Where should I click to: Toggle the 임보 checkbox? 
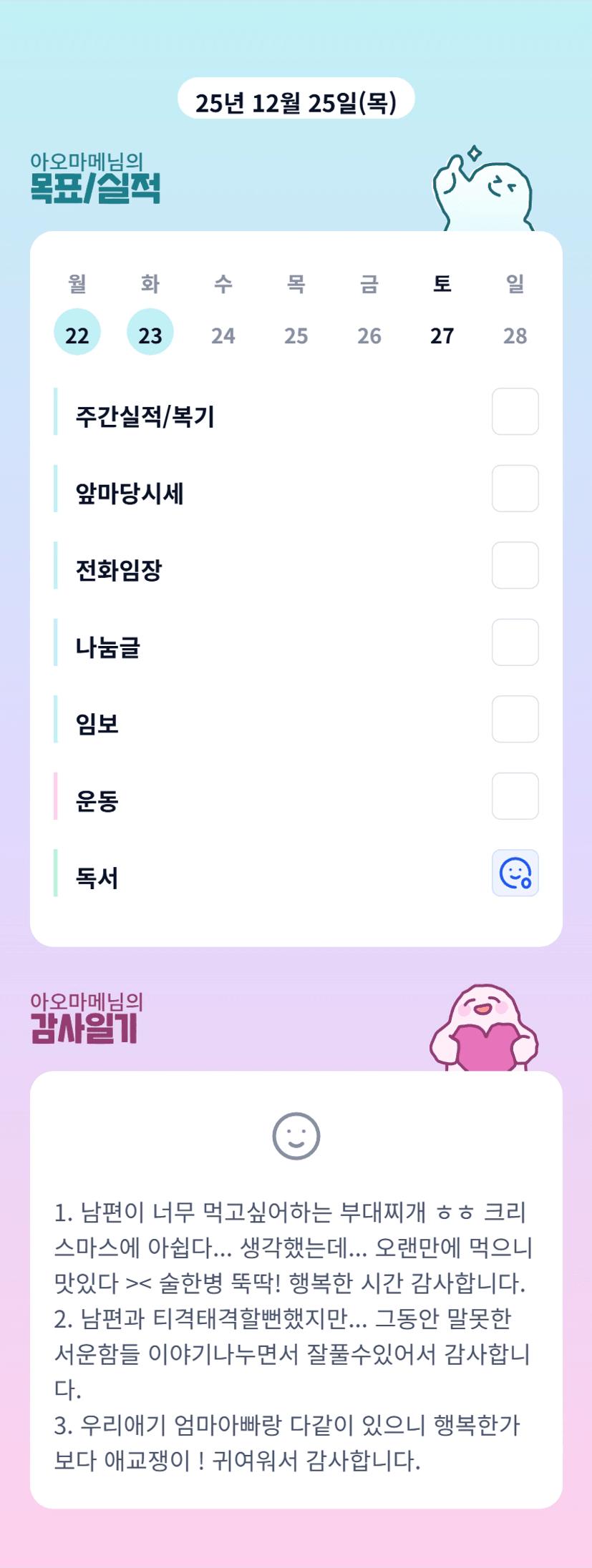(x=515, y=719)
